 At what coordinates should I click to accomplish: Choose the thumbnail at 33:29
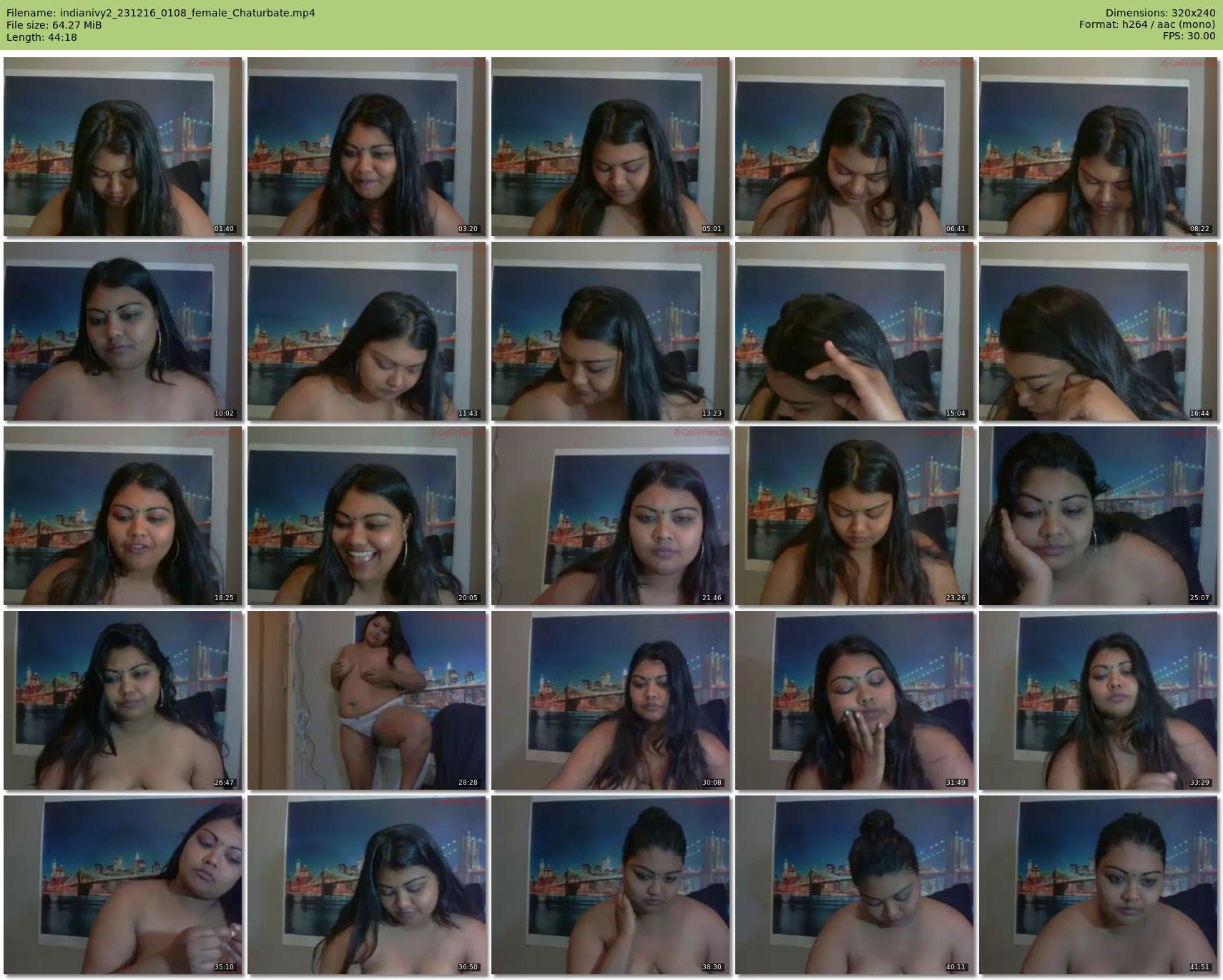click(x=1098, y=700)
